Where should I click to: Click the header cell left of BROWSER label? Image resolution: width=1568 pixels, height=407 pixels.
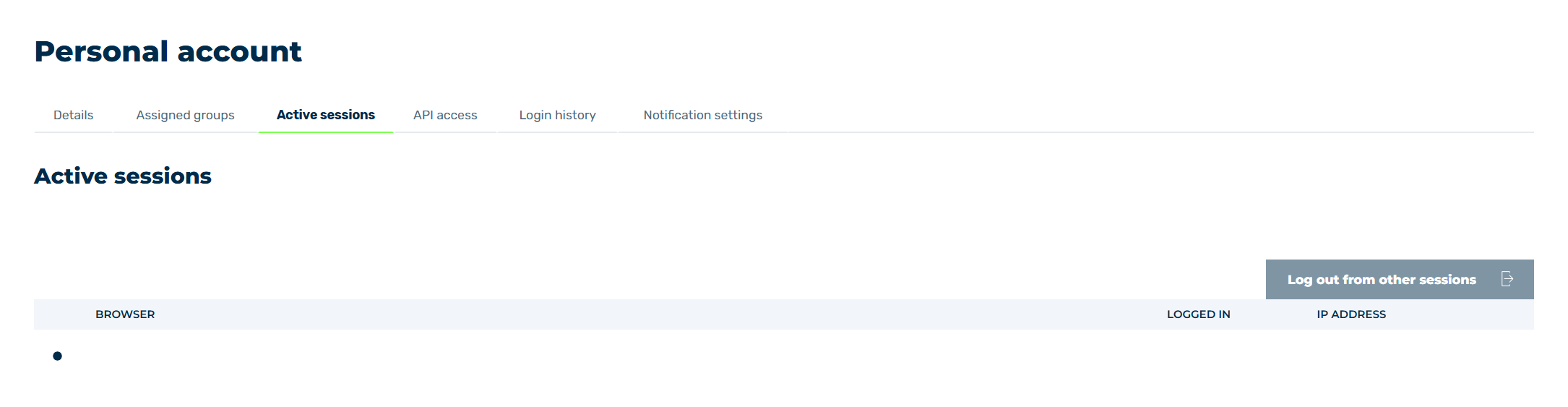(x=64, y=314)
